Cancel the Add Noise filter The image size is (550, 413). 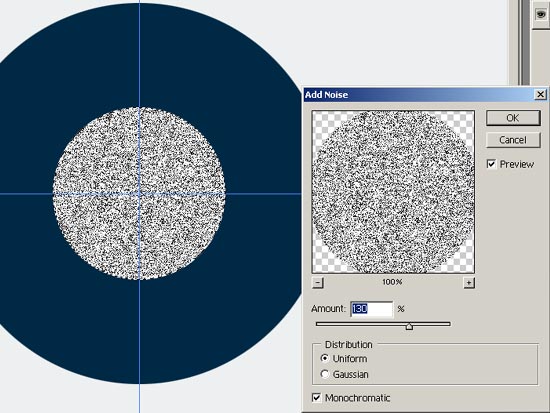(513, 140)
